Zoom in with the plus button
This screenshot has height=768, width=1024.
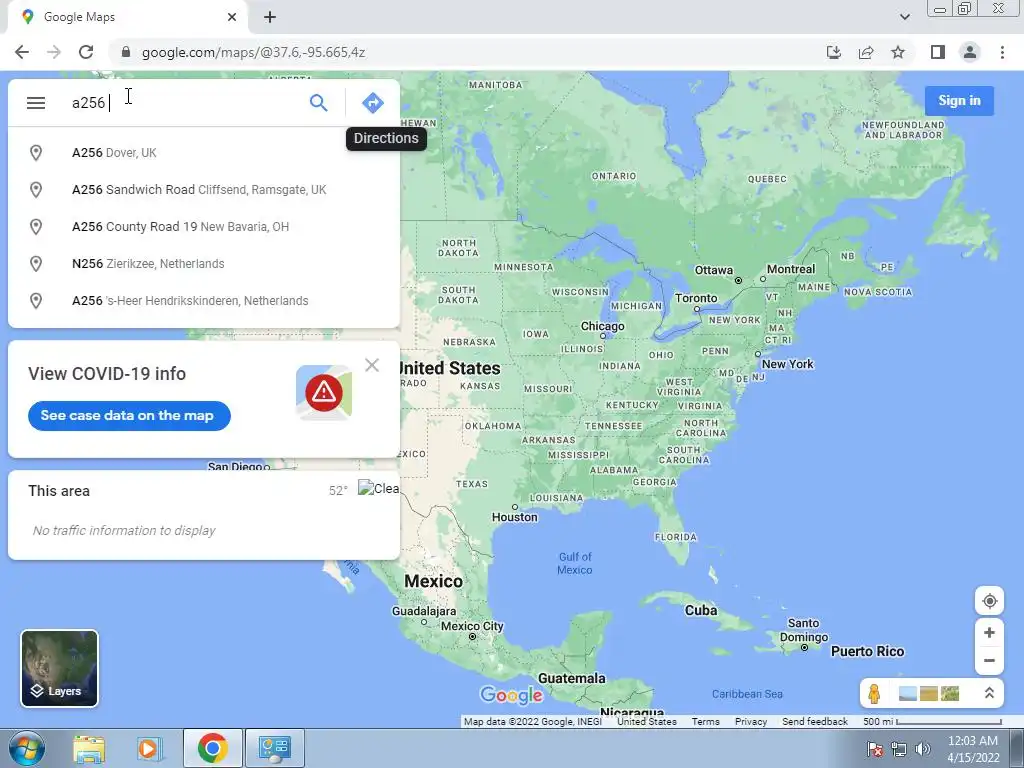989,633
